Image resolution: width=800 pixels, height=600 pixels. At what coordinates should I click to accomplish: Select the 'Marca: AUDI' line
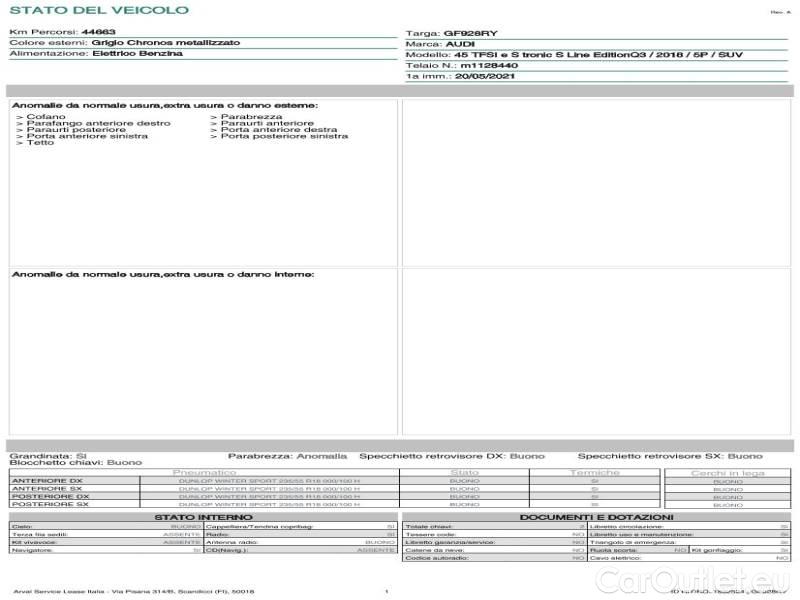pos(440,44)
